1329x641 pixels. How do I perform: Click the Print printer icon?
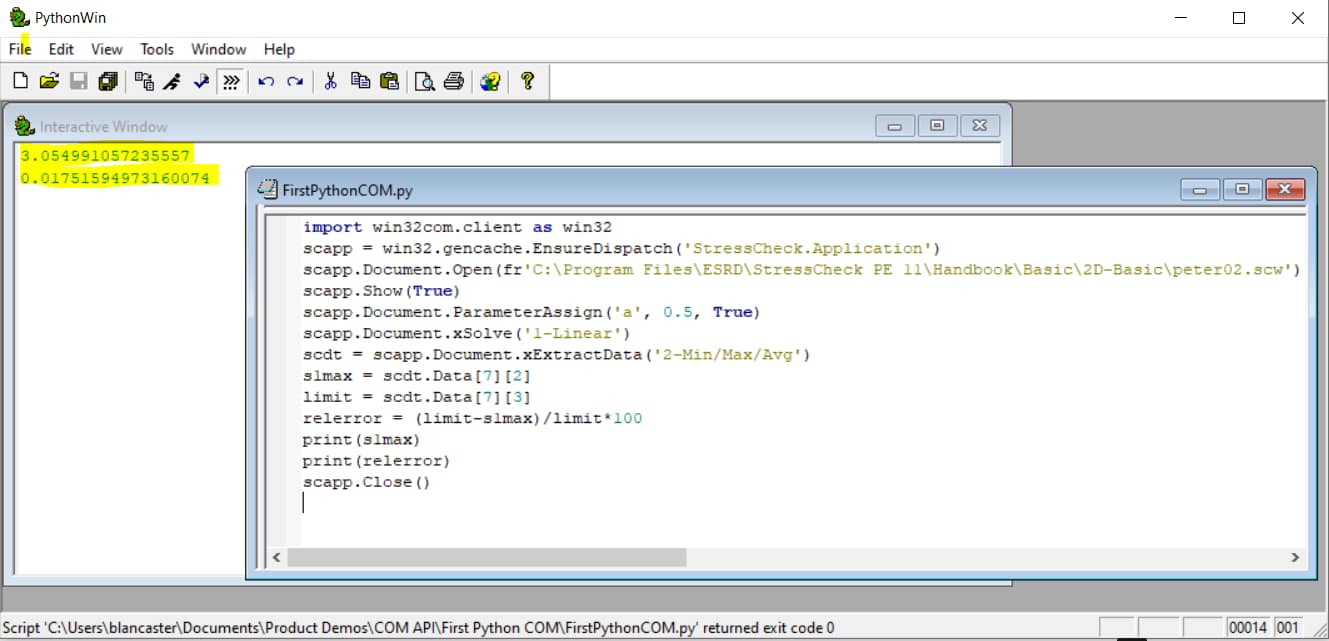tap(454, 82)
